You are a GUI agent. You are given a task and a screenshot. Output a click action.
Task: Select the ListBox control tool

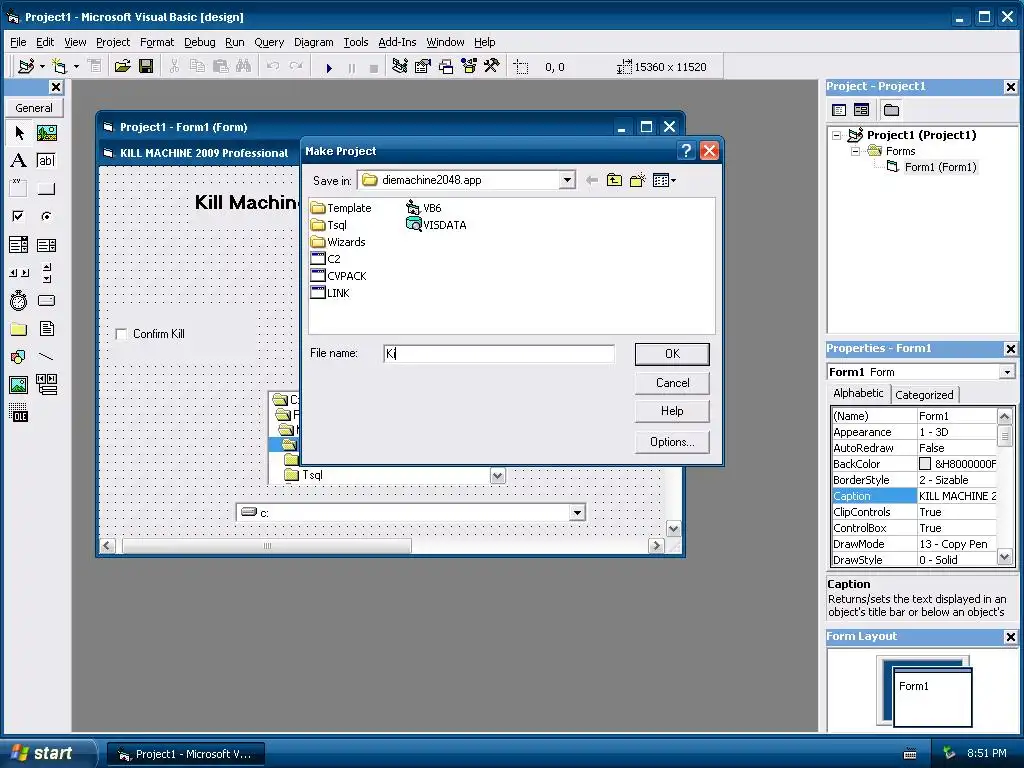(46, 245)
